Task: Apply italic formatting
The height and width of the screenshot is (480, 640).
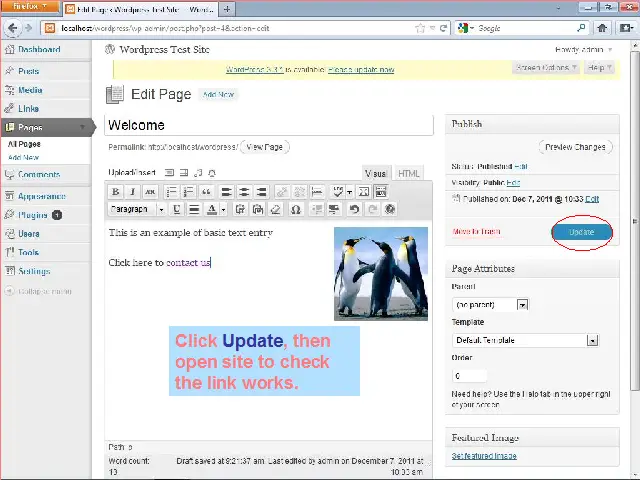Action: pyautogui.click(x=133, y=192)
